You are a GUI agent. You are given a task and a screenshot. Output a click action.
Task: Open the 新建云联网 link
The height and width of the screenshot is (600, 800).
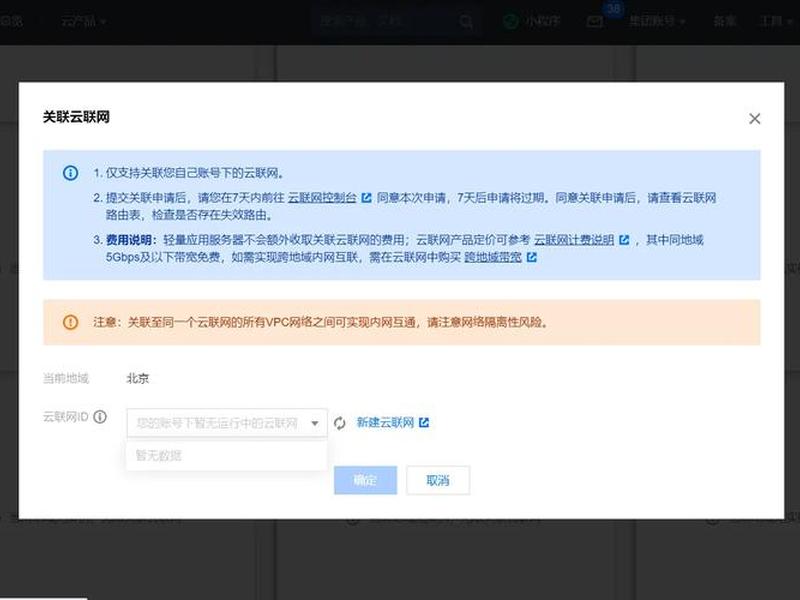coord(385,422)
